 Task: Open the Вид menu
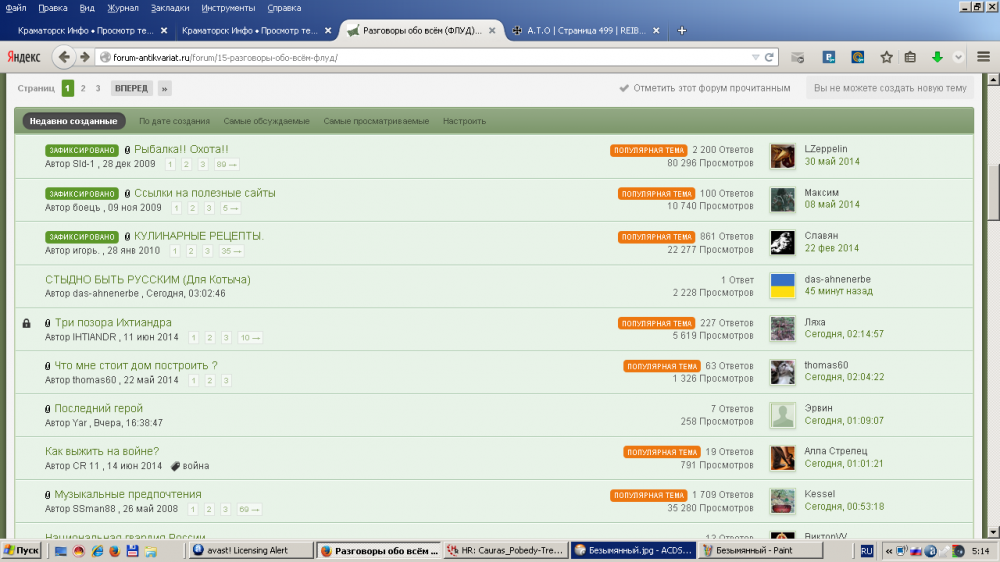point(87,8)
